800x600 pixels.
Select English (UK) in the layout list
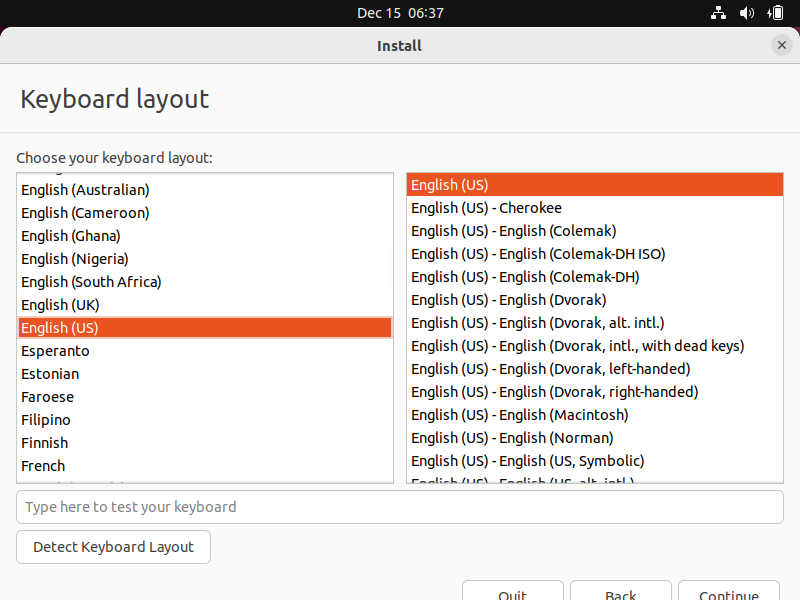(x=60, y=305)
